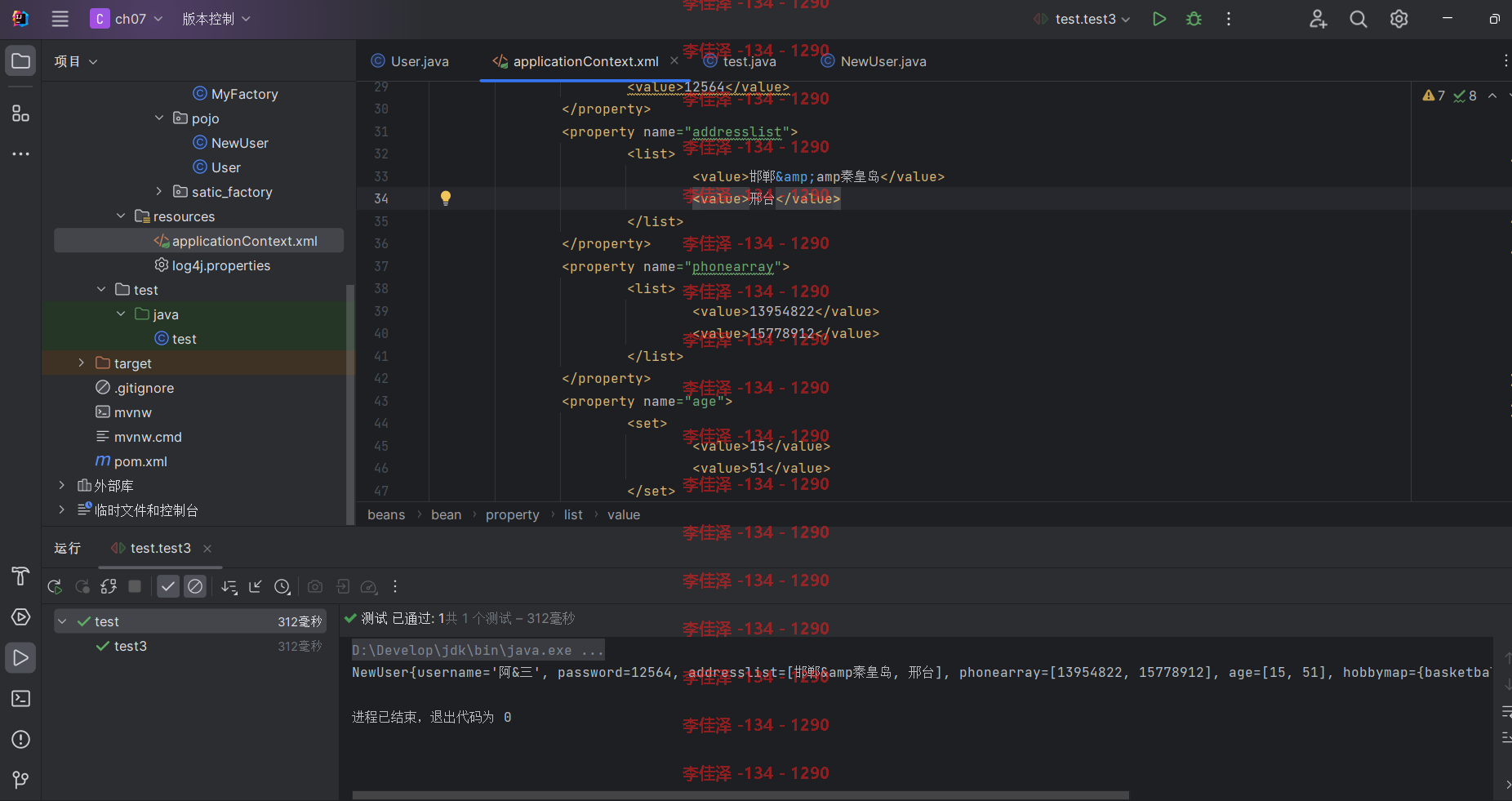The height and width of the screenshot is (801, 1512).
Task: Open pom.xml in project tree
Action: pos(131,461)
